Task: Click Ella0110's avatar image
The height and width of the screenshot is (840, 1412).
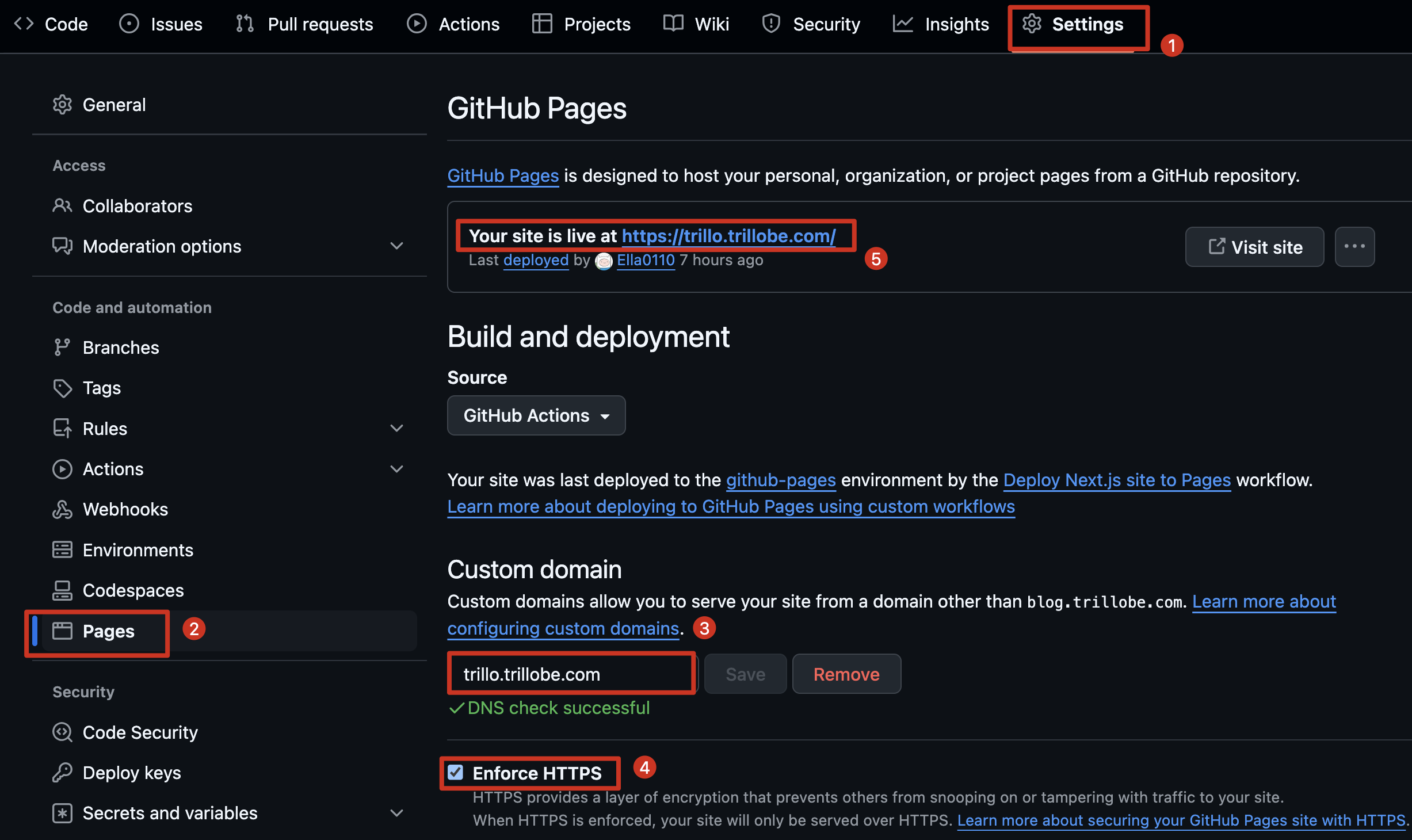Action: pyautogui.click(x=604, y=261)
